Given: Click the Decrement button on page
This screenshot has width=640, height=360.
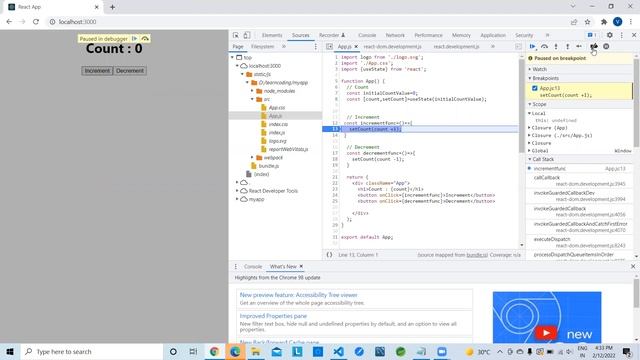Looking at the screenshot, I should (x=130, y=71).
